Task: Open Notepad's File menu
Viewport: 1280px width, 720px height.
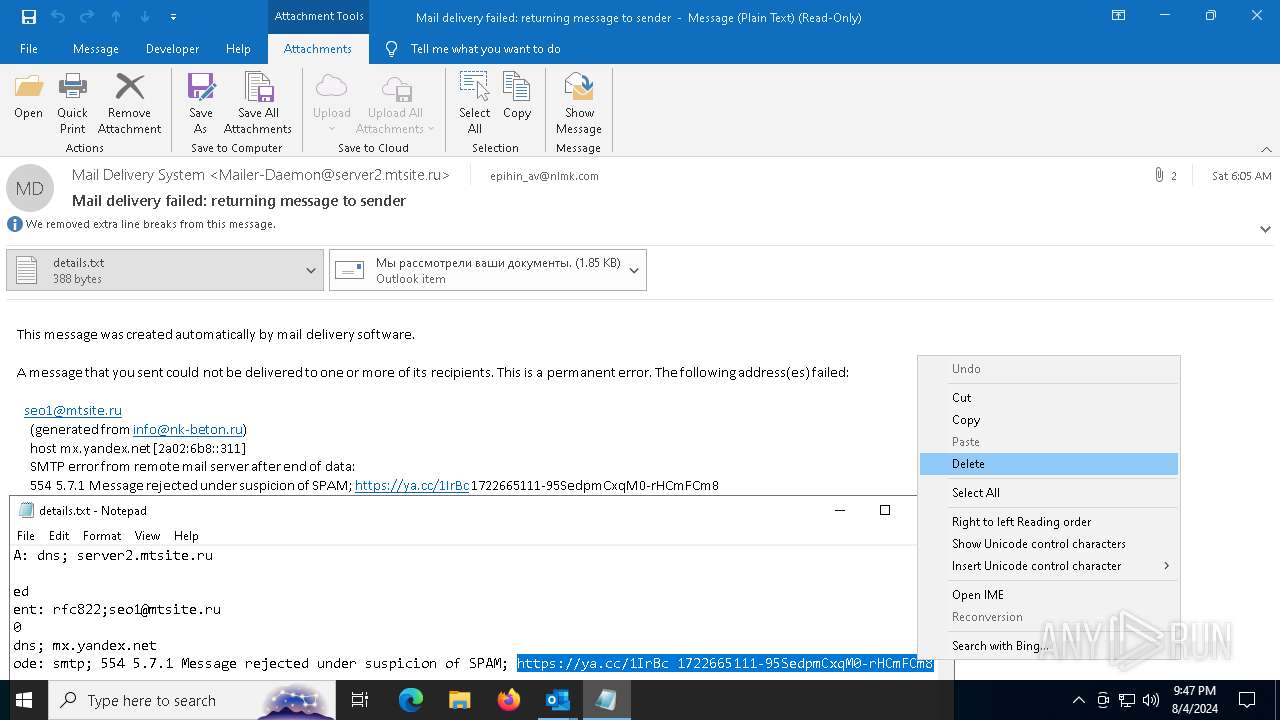Action: click(x=25, y=536)
